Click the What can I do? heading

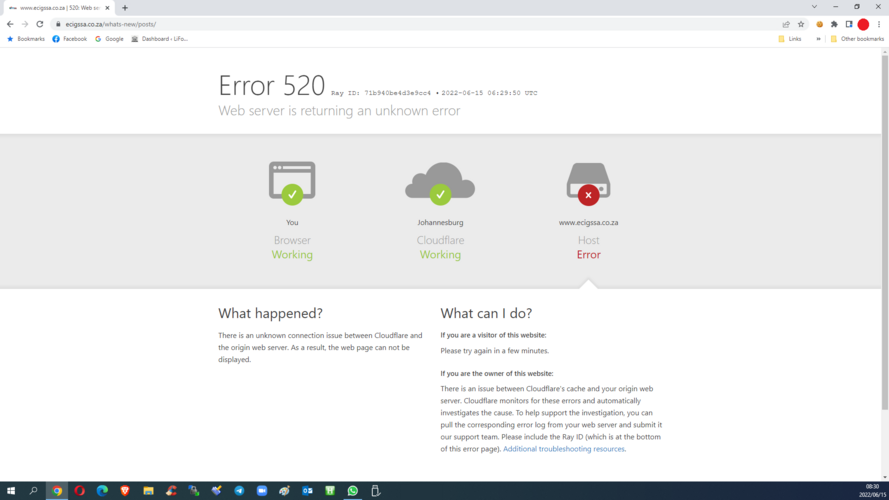pos(486,313)
